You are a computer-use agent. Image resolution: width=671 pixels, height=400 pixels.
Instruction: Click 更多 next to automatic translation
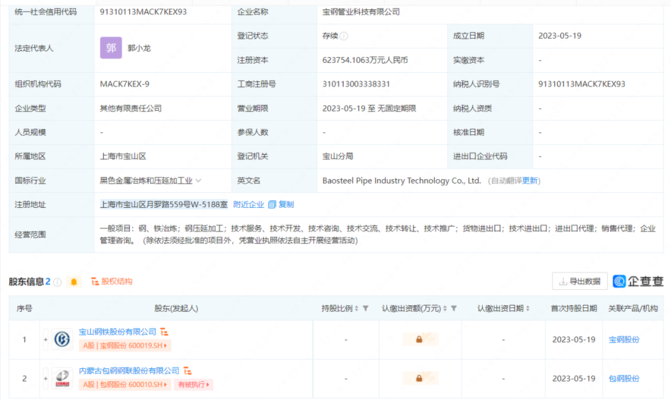[x=531, y=181]
